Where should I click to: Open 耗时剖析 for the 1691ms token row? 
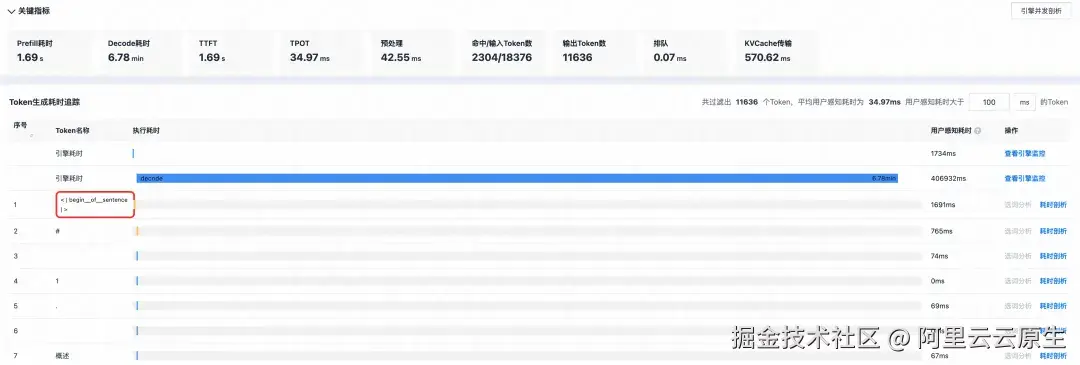pos(1052,205)
